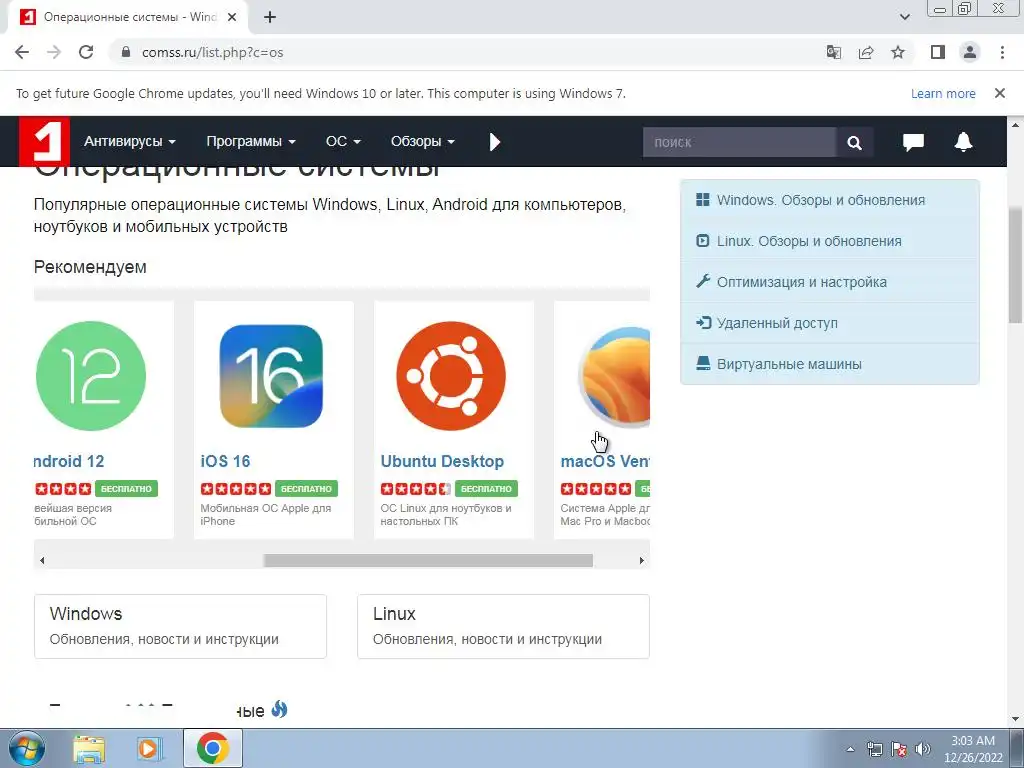This screenshot has height=768, width=1024.
Task: Open the Ubuntu Desktop title link
Action: pyautogui.click(x=442, y=461)
